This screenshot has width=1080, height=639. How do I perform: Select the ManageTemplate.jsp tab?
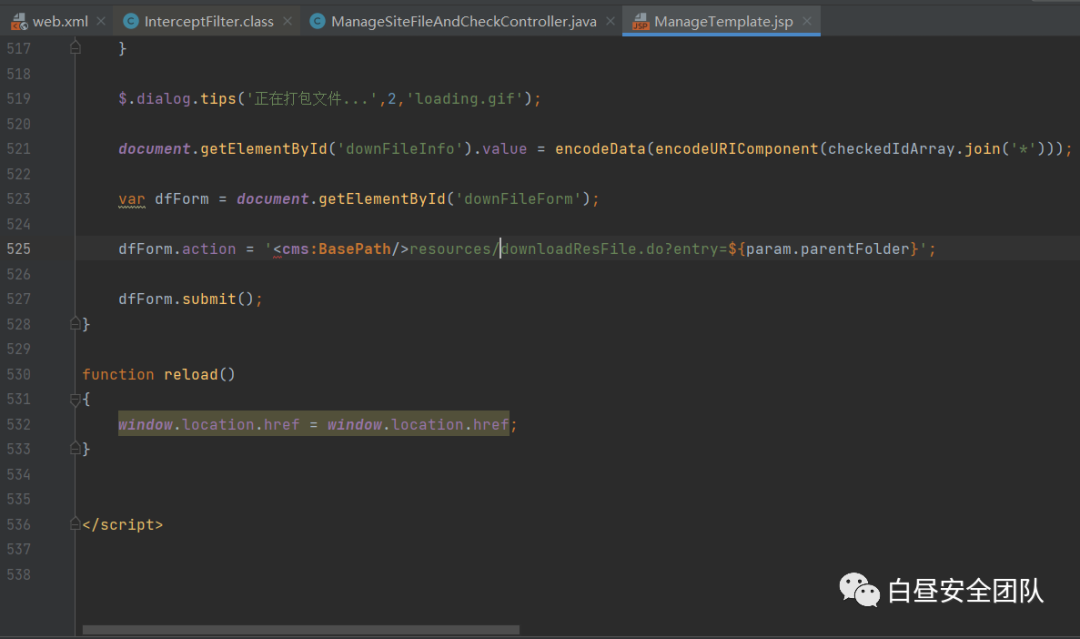pyautogui.click(x=723, y=21)
